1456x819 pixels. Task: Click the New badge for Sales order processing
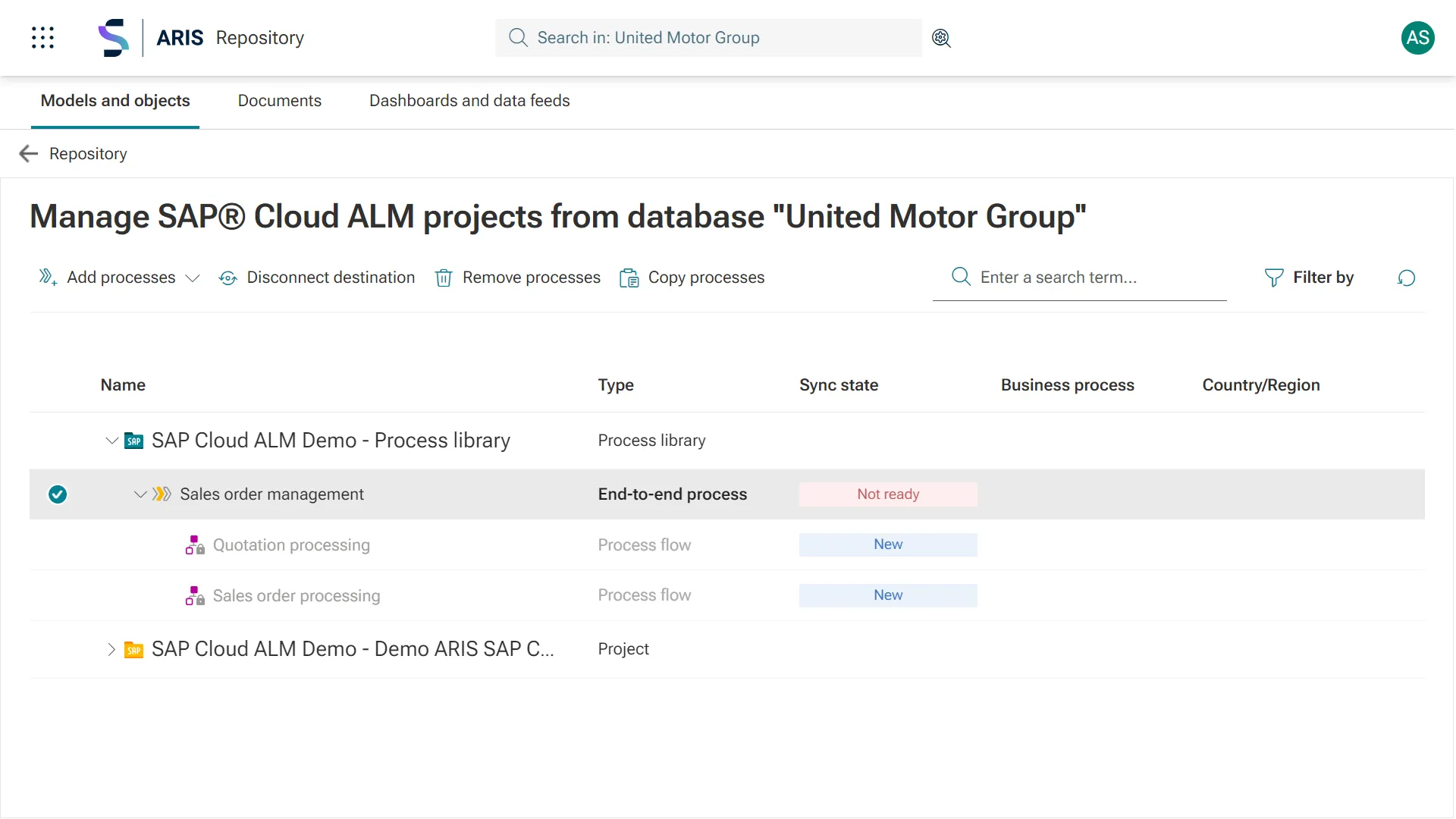888,595
